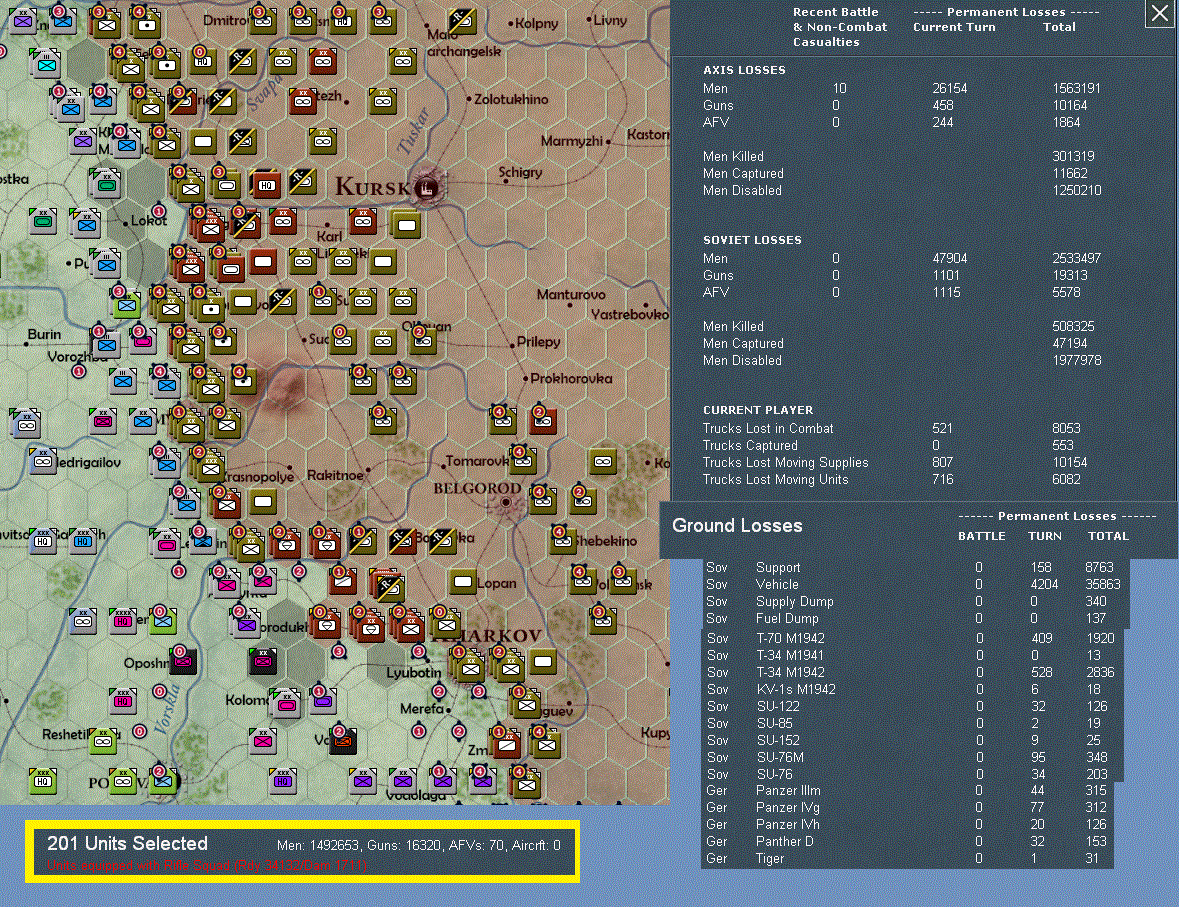Click the unit counter at Shebekino
The image size is (1179, 907).
(x=562, y=539)
